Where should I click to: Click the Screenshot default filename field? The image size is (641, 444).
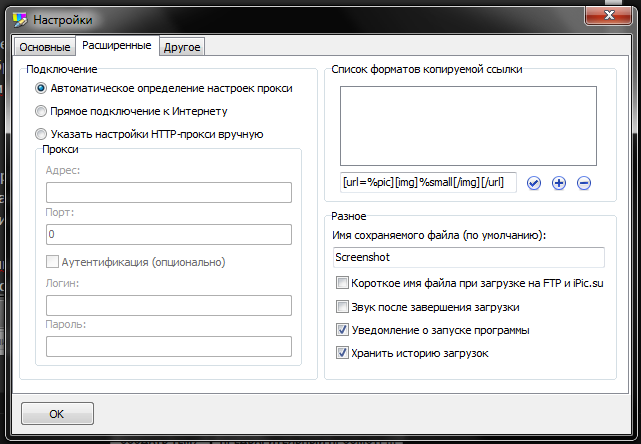pyautogui.click(x=468, y=257)
